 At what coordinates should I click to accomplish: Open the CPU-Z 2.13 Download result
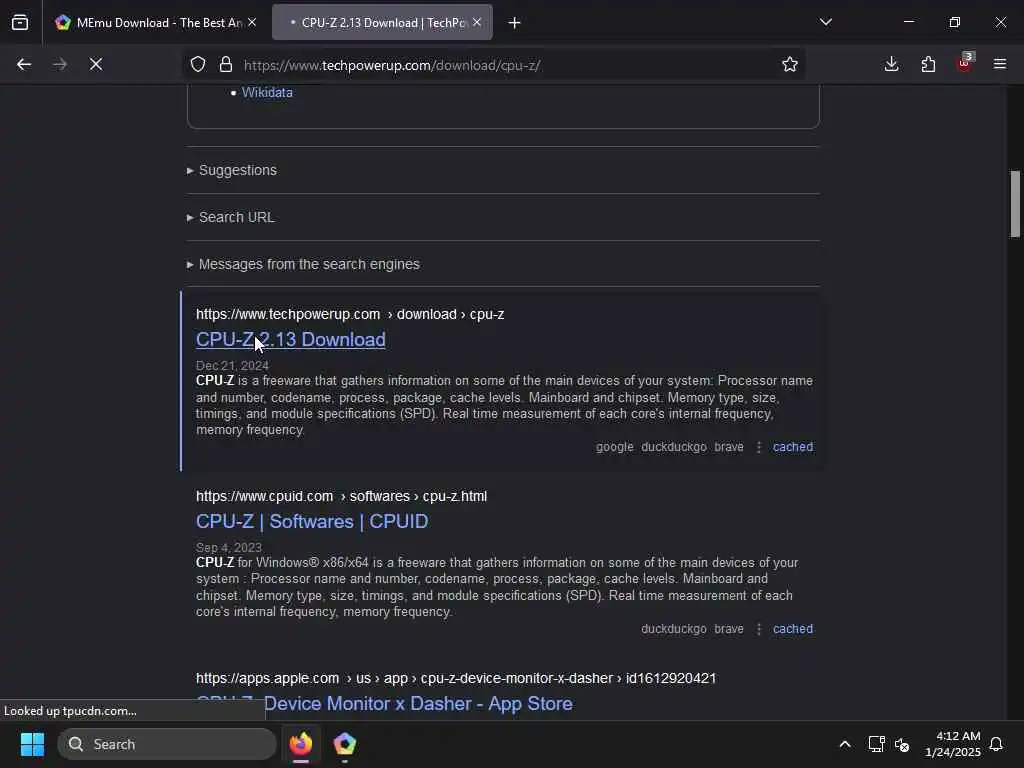[x=291, y=340]
